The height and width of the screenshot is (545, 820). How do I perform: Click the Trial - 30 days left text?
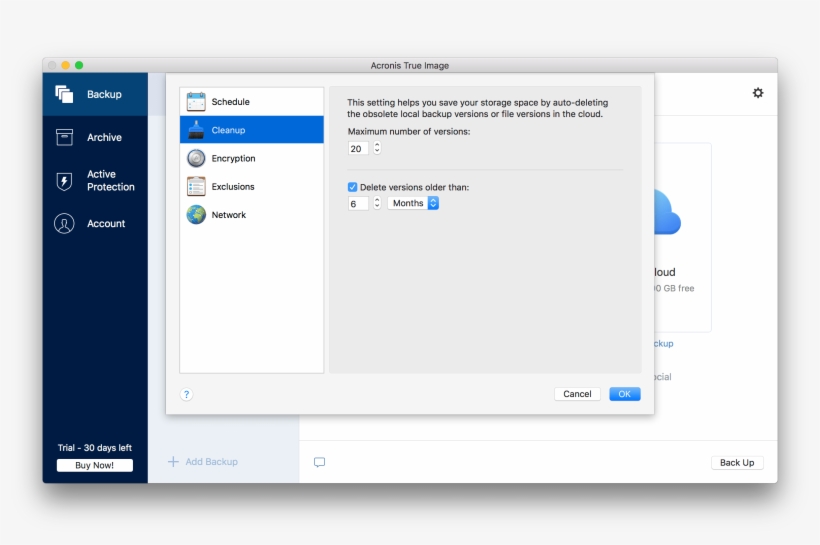click(x=95, y=448)
